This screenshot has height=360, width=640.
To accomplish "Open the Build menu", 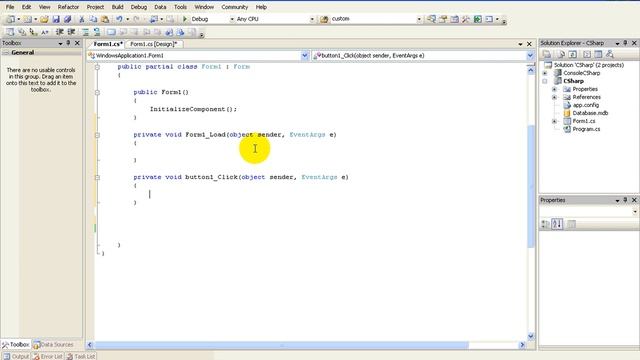I will [118, 7].
